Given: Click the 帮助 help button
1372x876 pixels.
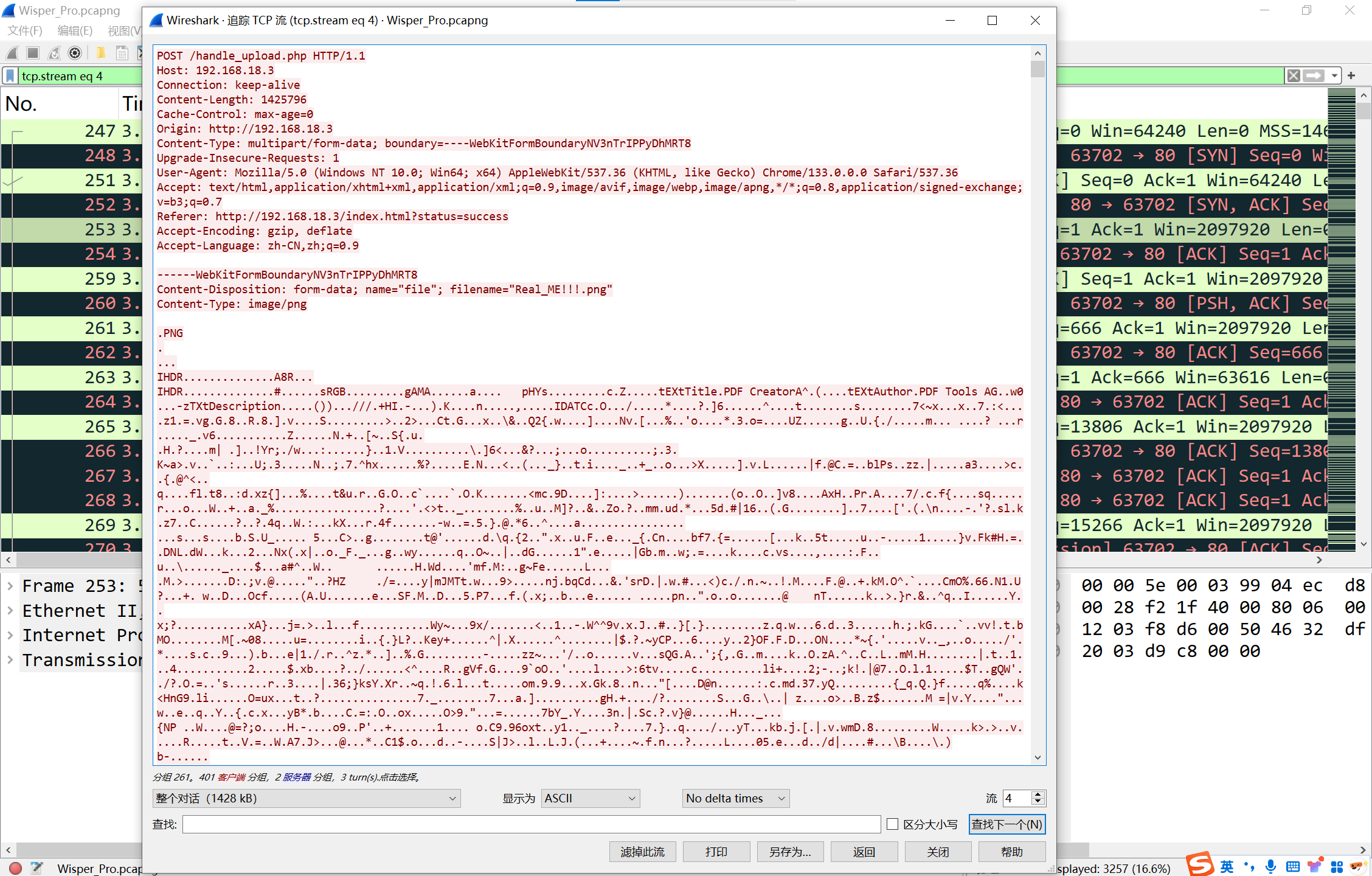Looking at the screenshot, I should (1012, 852).
